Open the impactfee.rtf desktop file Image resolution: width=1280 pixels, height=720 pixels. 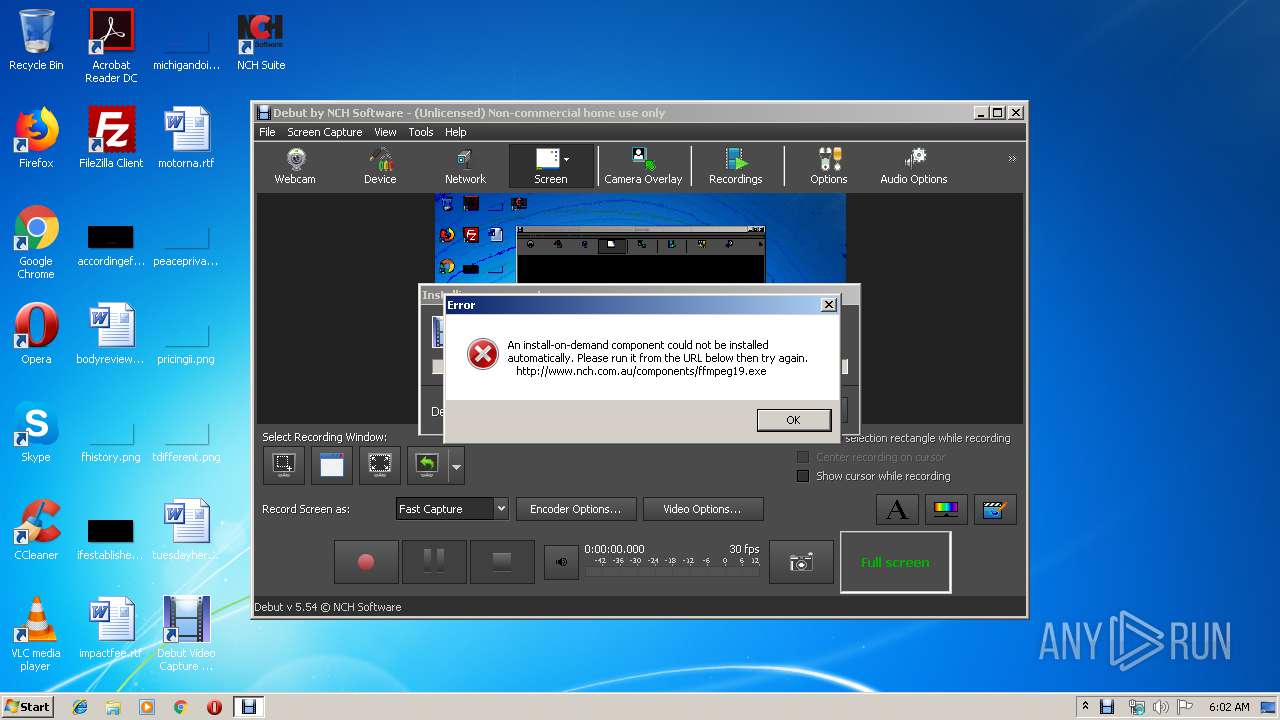pos(111,628)
